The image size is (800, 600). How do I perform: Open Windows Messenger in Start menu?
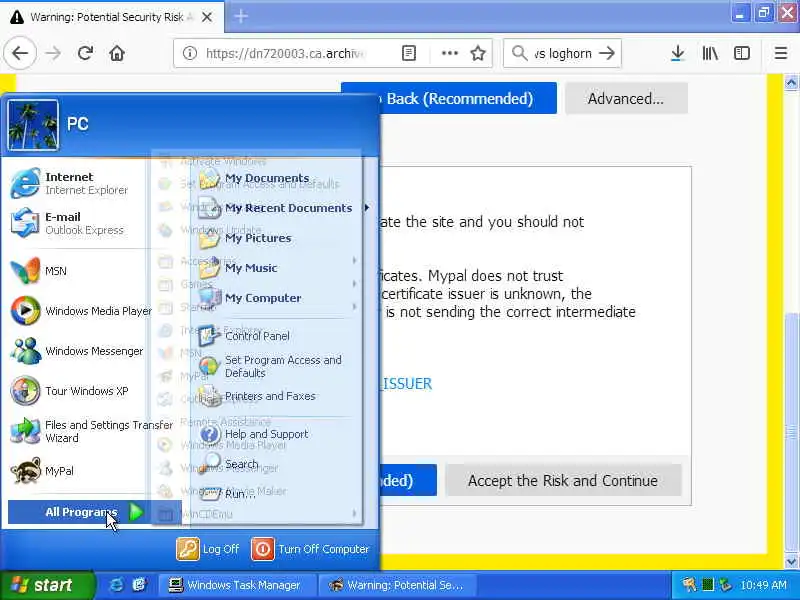pyautogui.click(x=78, y=351)
